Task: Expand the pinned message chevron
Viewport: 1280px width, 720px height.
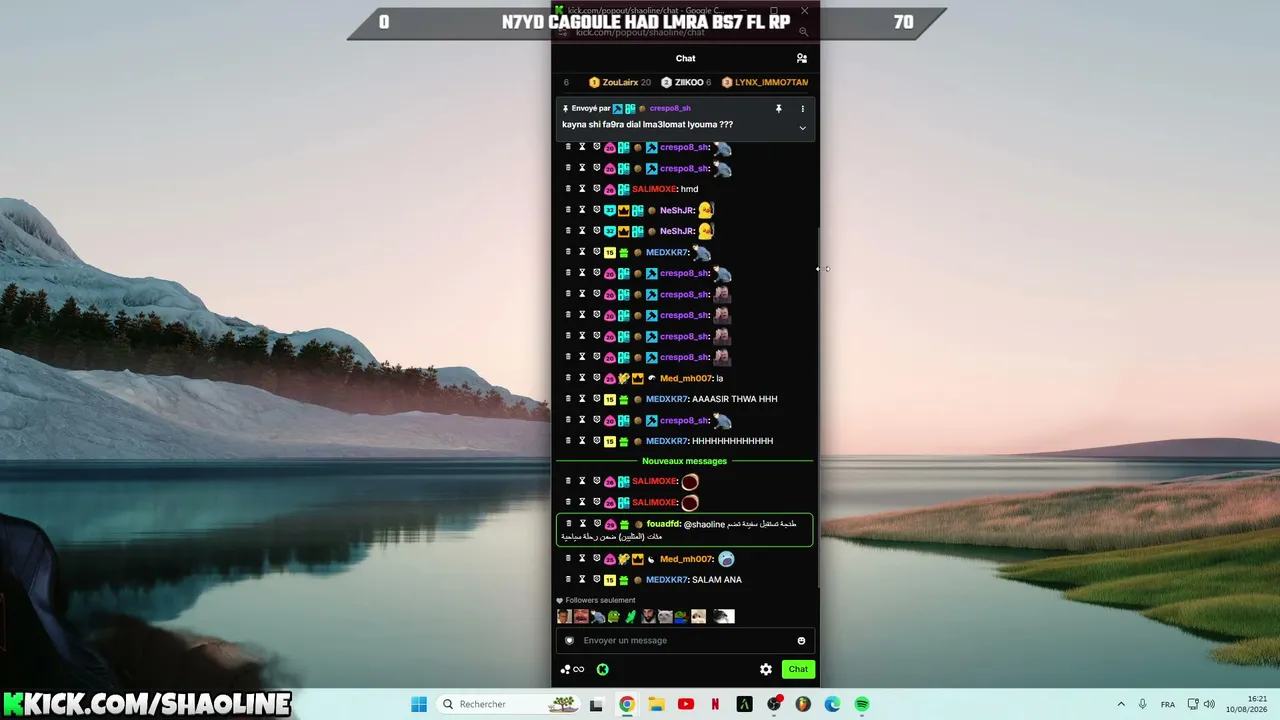Action: 802,128
